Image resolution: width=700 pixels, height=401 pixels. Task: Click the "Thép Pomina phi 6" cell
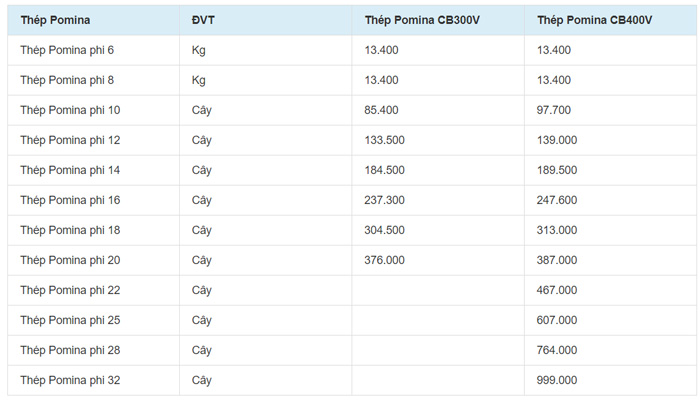[x=67, y=50]
